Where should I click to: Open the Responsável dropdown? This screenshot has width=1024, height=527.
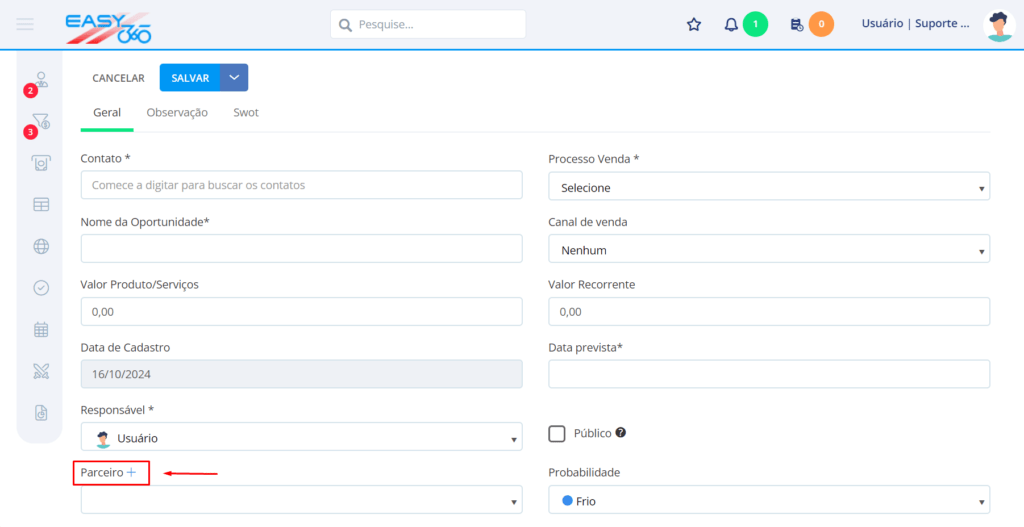point(302,437)
